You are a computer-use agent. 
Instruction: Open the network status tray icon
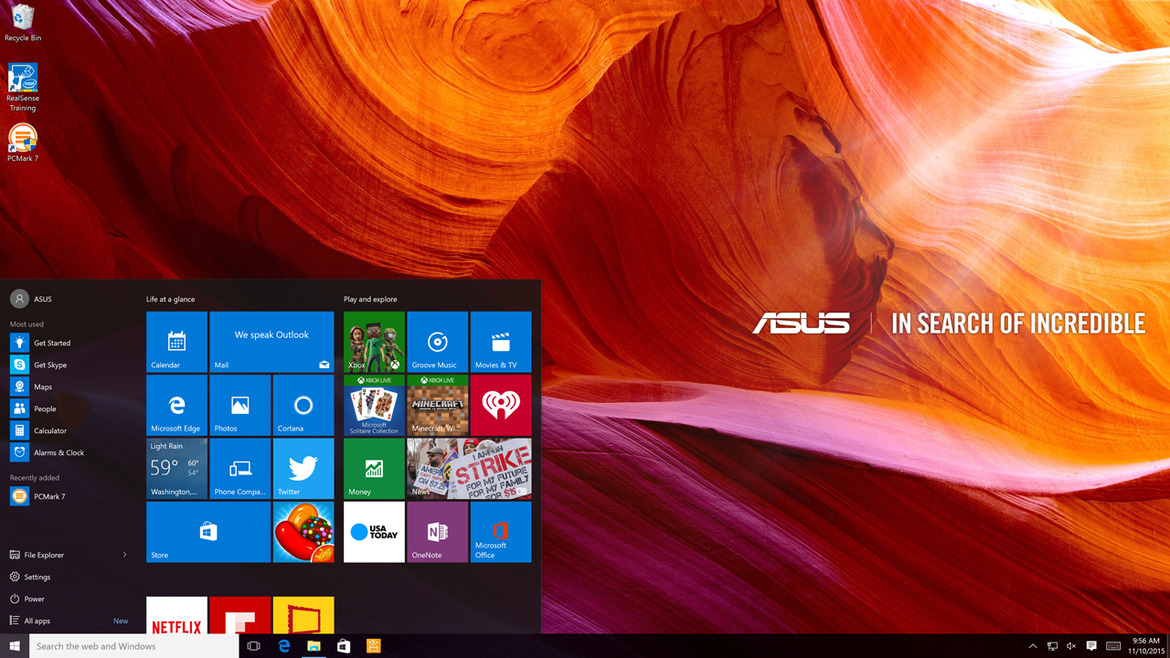pos(1052,646)
